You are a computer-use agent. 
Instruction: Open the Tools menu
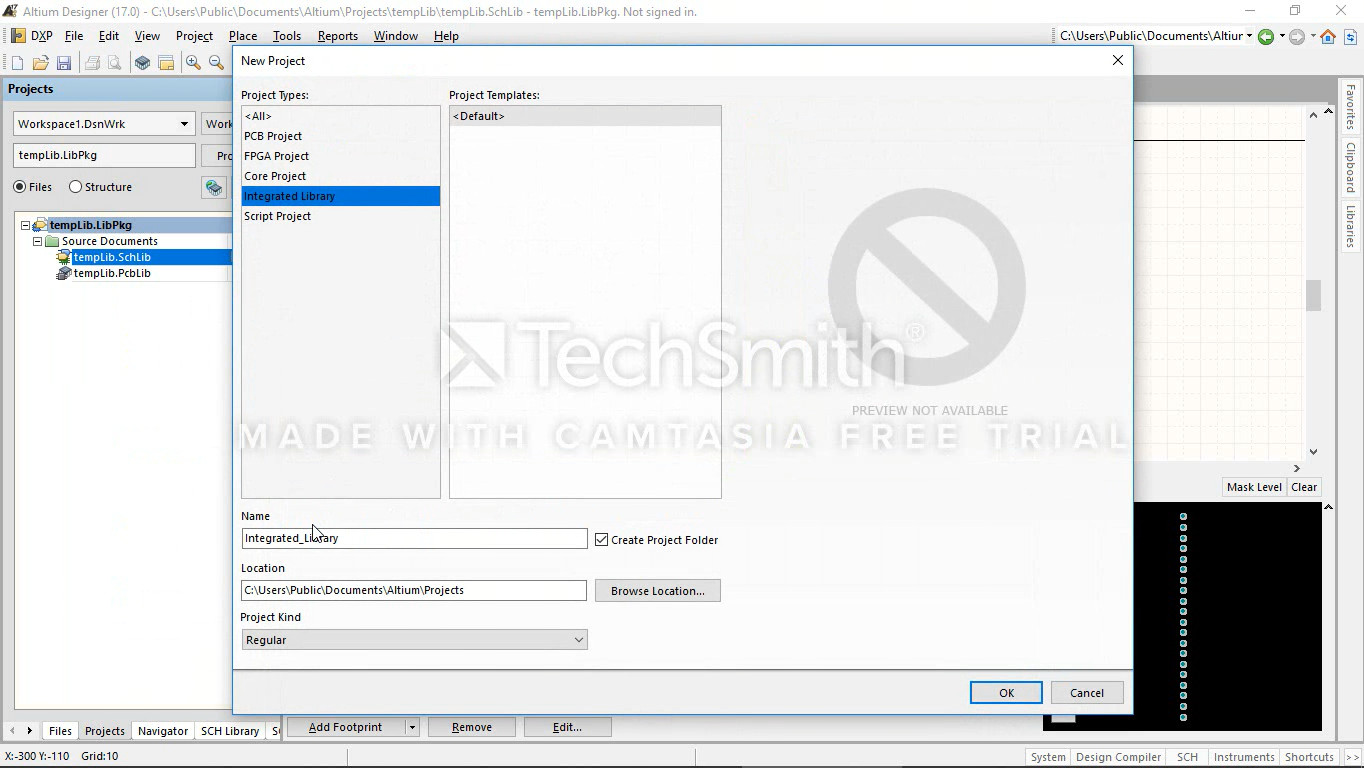286,36
